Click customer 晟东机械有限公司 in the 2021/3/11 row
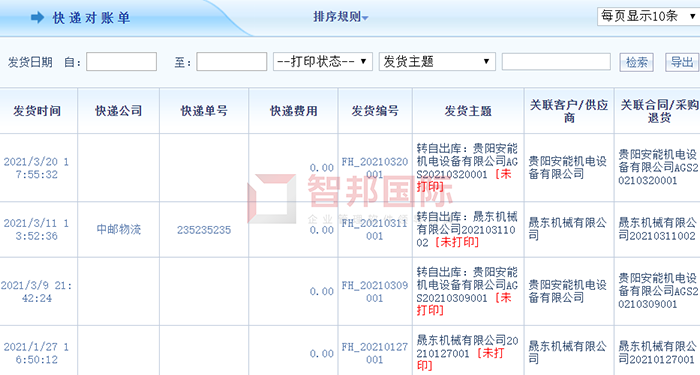This screenshot has width=700, height=375. [567, 229]
